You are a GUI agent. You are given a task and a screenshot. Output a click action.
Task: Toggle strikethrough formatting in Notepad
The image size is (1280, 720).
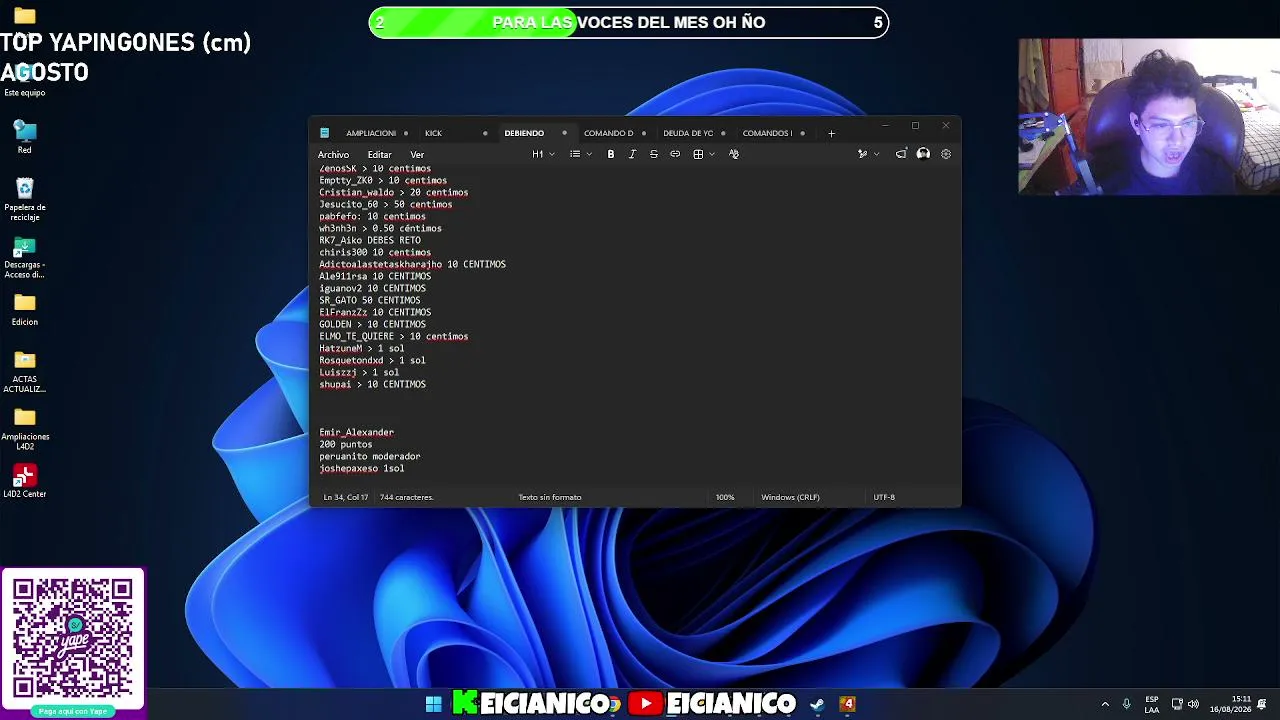pyautogui.click(x=654, y=154)
